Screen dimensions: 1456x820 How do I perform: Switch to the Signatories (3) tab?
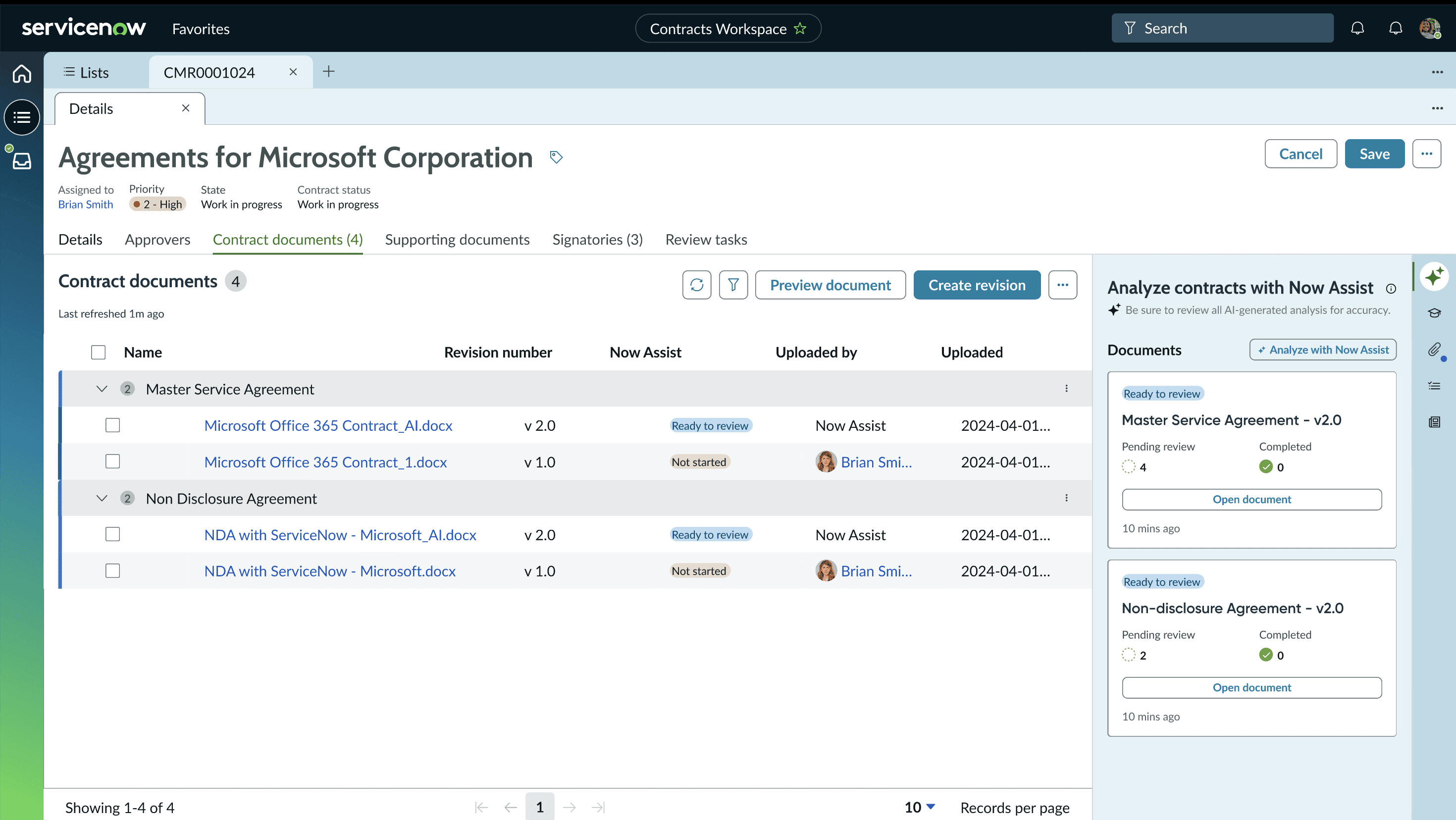point(597,240)
